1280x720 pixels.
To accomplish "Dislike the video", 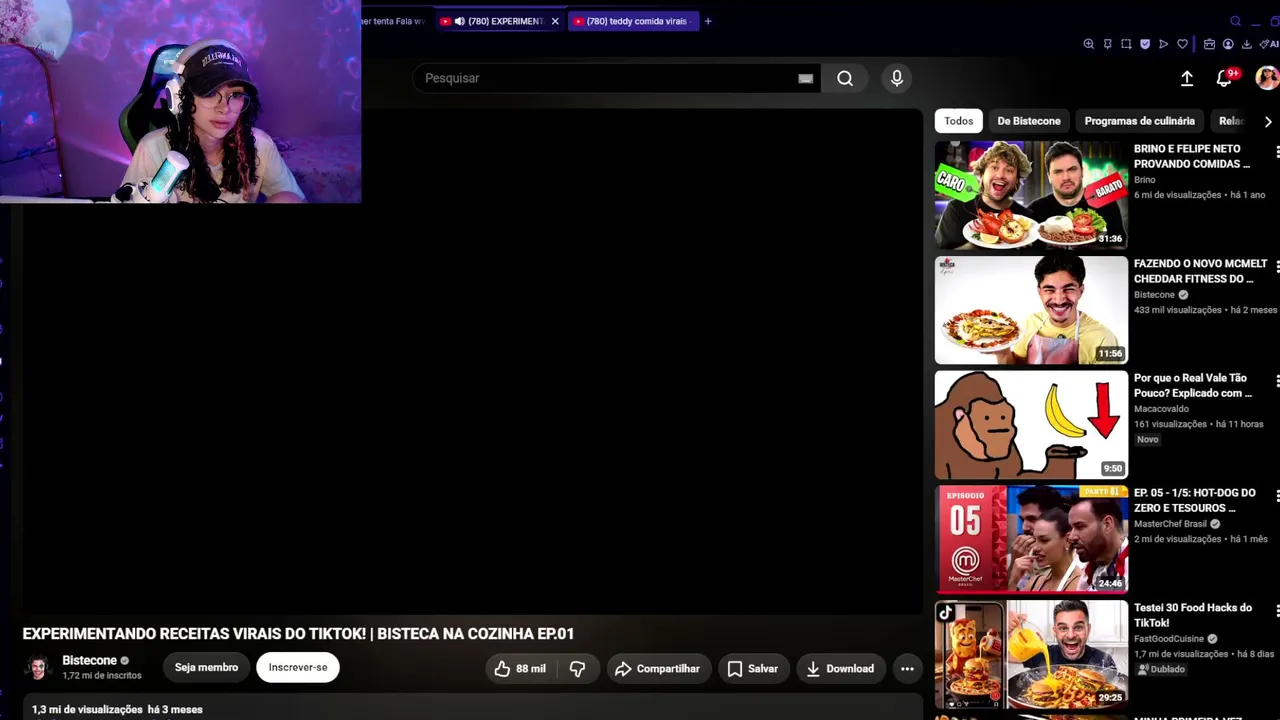I will click(577, 669).
